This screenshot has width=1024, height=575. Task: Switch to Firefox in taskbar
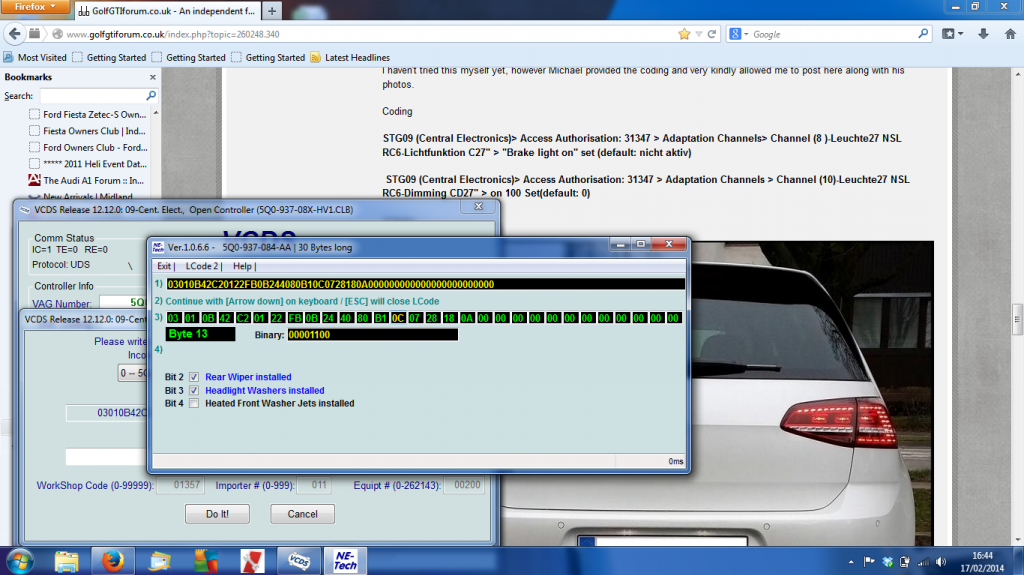pos(112,561)
